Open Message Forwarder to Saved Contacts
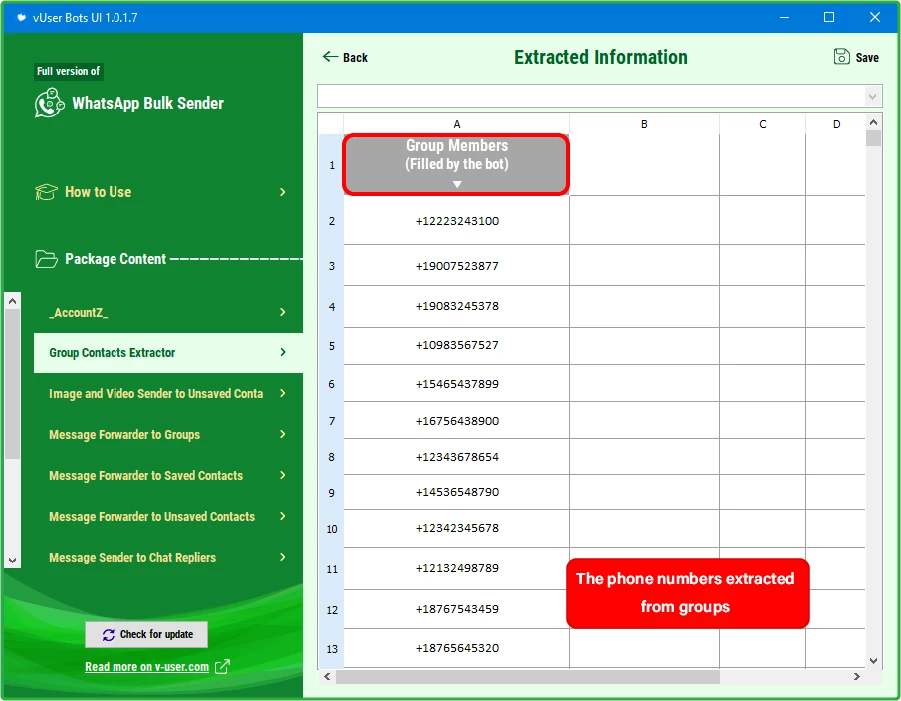This screenshot has height=701, width=901. [168, 475]
